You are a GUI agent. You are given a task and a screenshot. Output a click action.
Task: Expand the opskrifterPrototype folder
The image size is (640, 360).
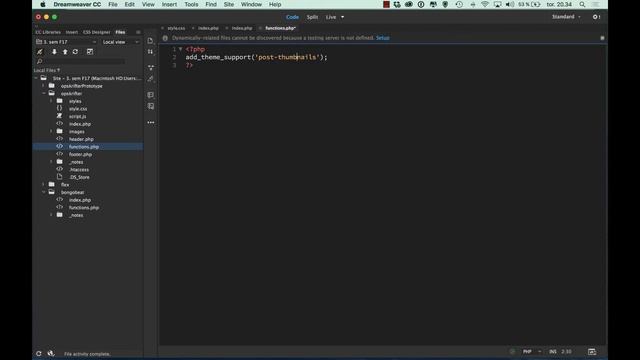pos(44,86)
